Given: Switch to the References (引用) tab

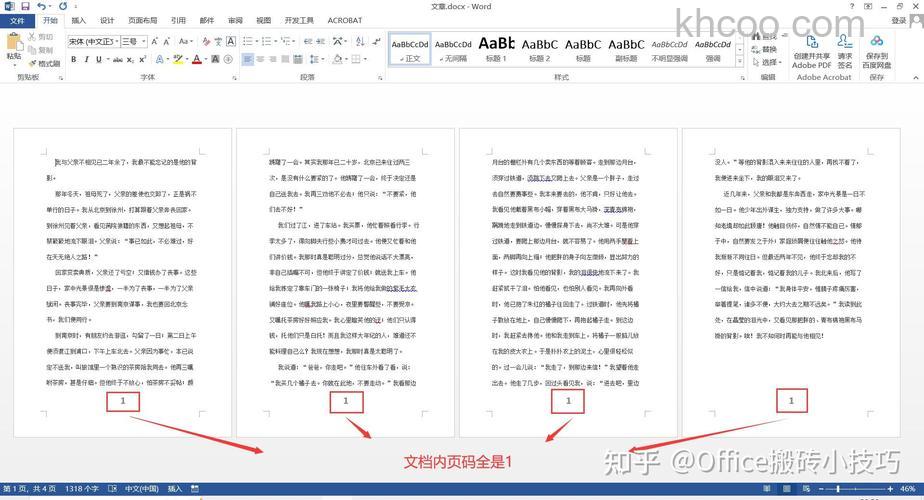Looking at the screenshot, I should click(179, 21).
